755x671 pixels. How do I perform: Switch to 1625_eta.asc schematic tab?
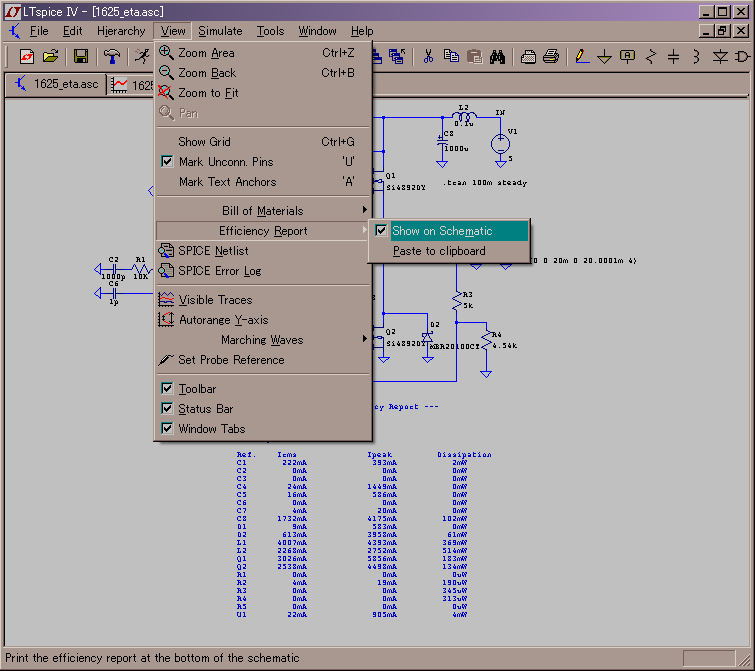point(56,84)
